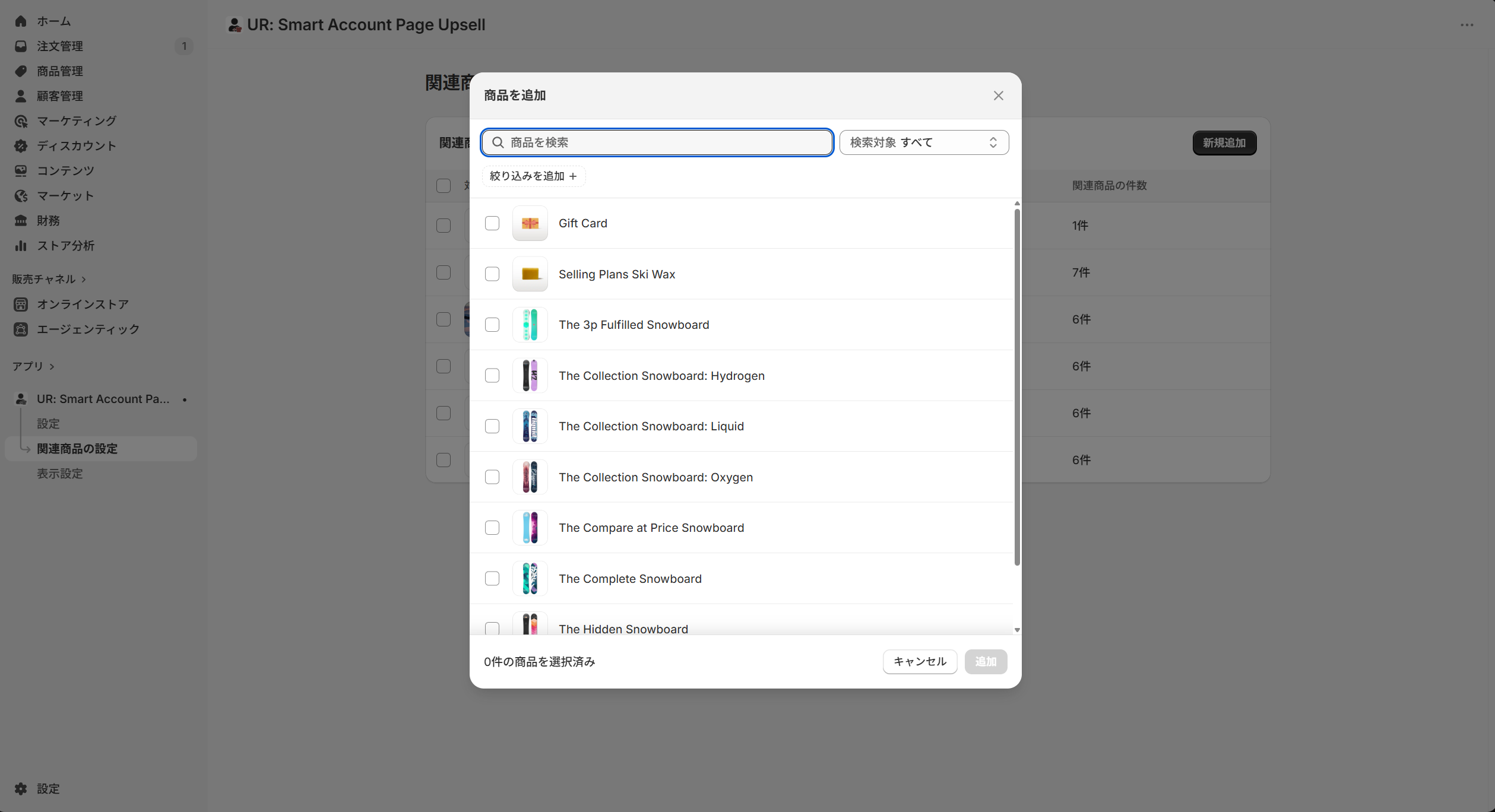Click the product list scrollbar thumb
The width and height of the screenshot is (1495, 812).
(x=1017, y=387)
